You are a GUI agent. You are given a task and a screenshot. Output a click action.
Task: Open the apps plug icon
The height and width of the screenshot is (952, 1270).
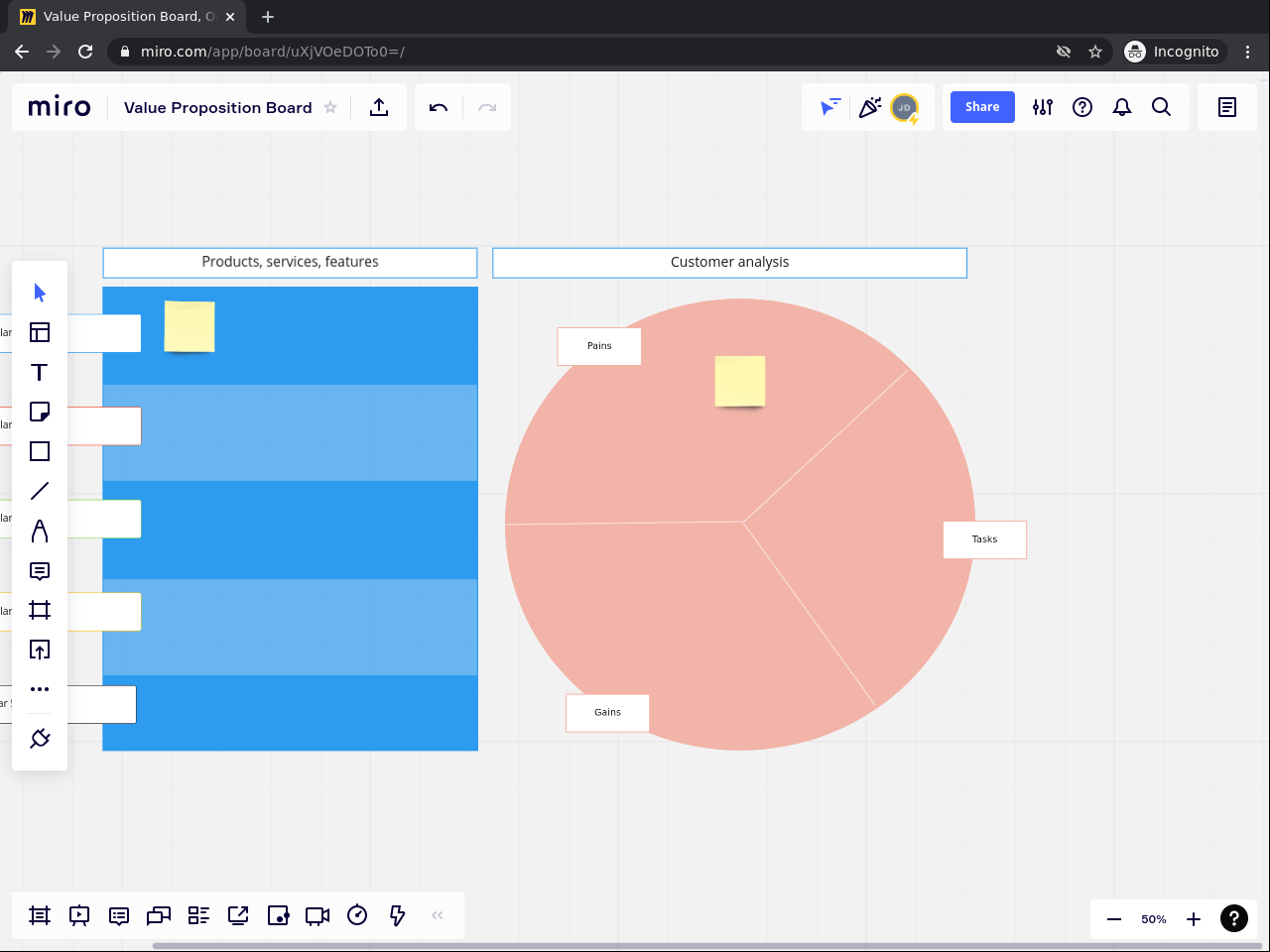pyautogui.click(x=40, y=738)
